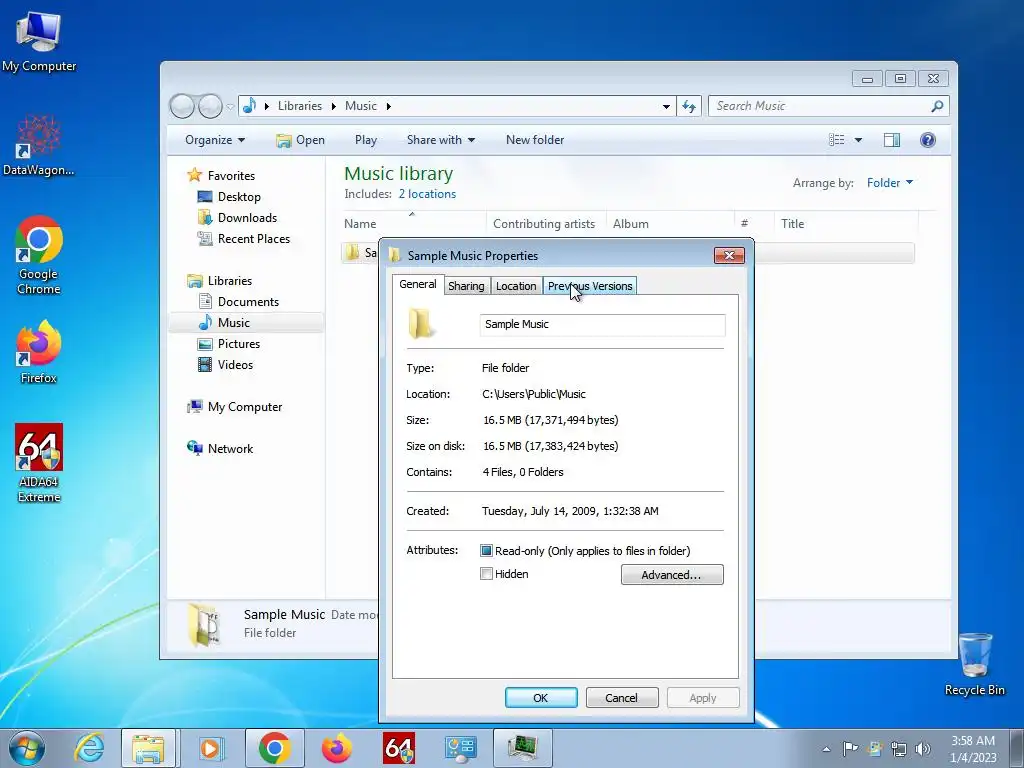Open Internet Explorer from the taskbar
The height and width of the screenshot is (768, 1024).
tap(88, 748)
